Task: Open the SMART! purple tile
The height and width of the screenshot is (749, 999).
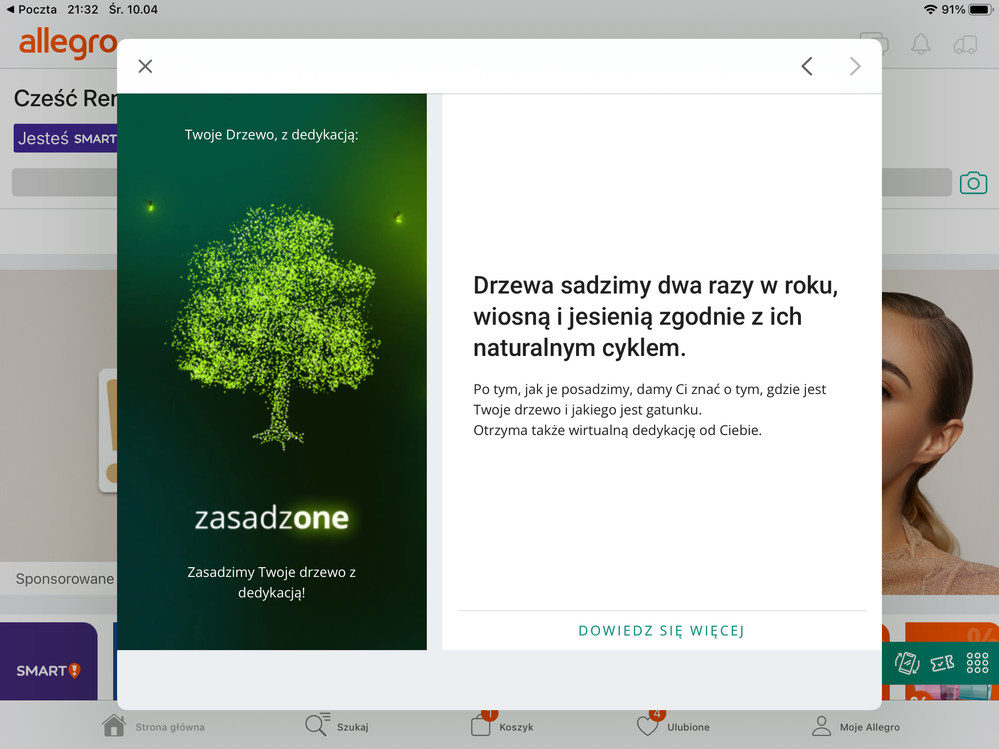Action: [x=48, y=661]
